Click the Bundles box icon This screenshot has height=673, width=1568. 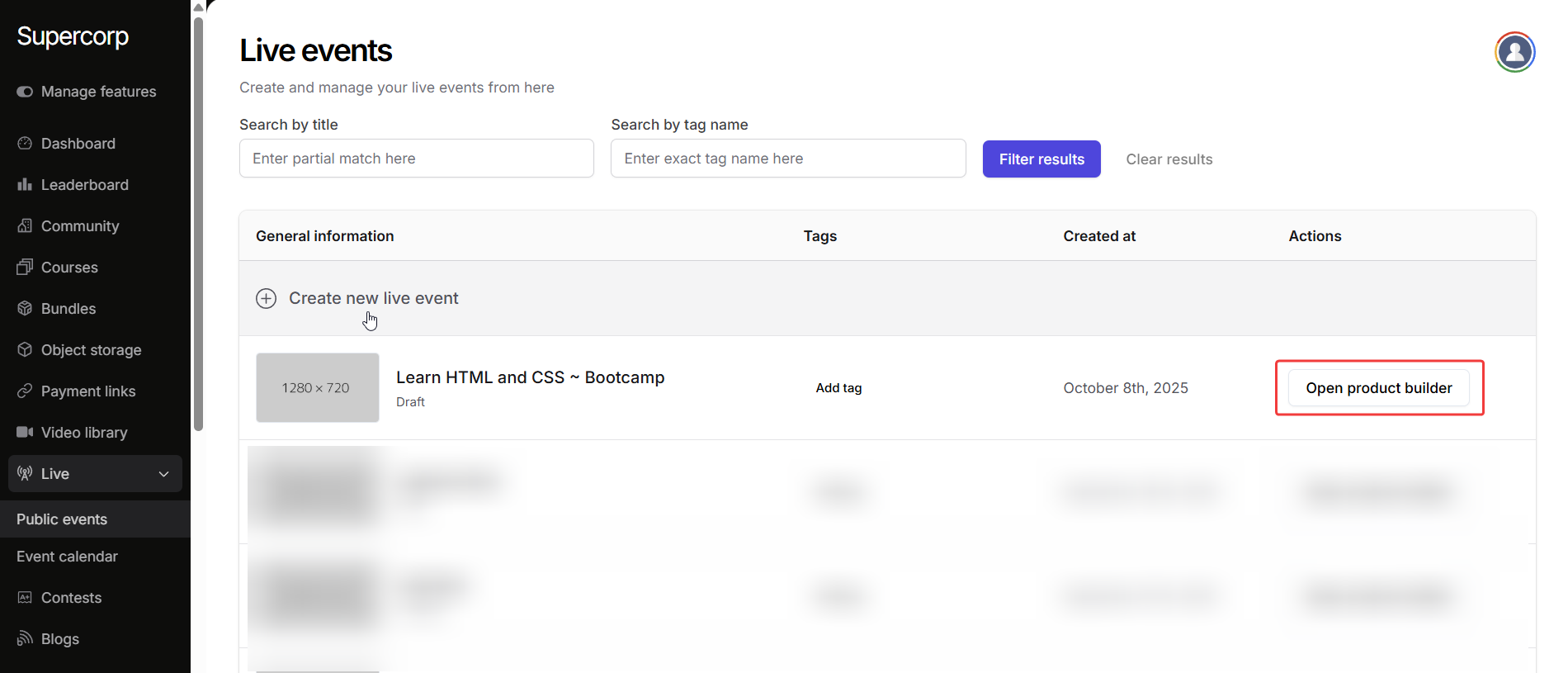click(25, 309)
